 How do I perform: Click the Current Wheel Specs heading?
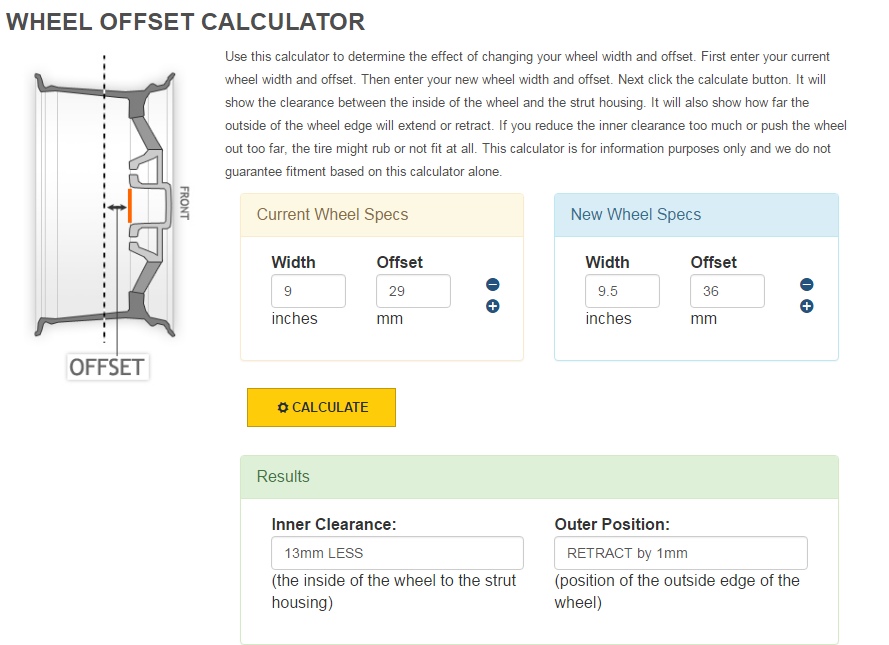click(x=332, y=214)
